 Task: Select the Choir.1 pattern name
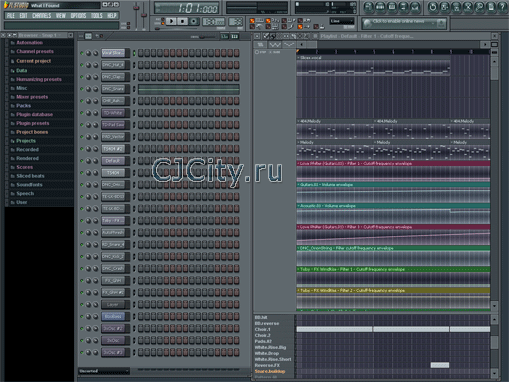coord(263,329)
